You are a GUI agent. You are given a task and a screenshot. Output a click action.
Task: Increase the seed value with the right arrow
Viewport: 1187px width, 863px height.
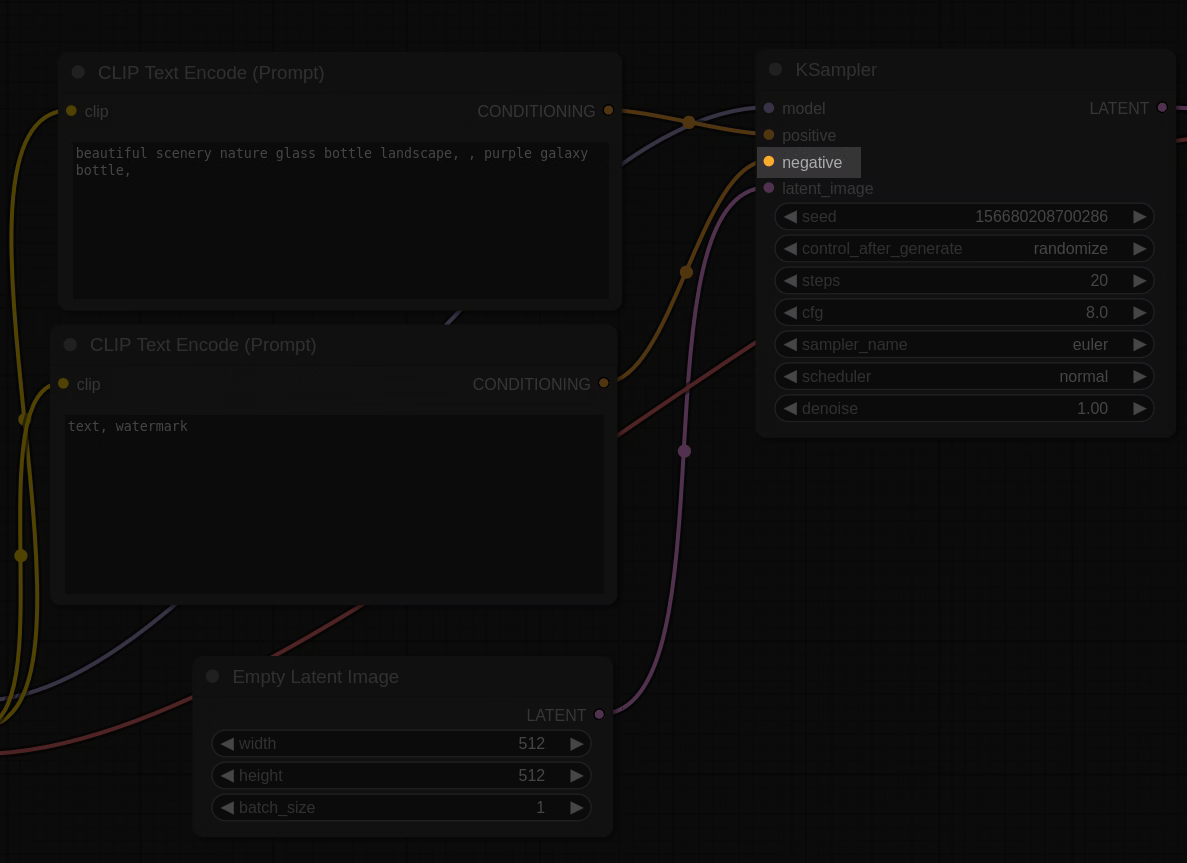[1139, 217]
